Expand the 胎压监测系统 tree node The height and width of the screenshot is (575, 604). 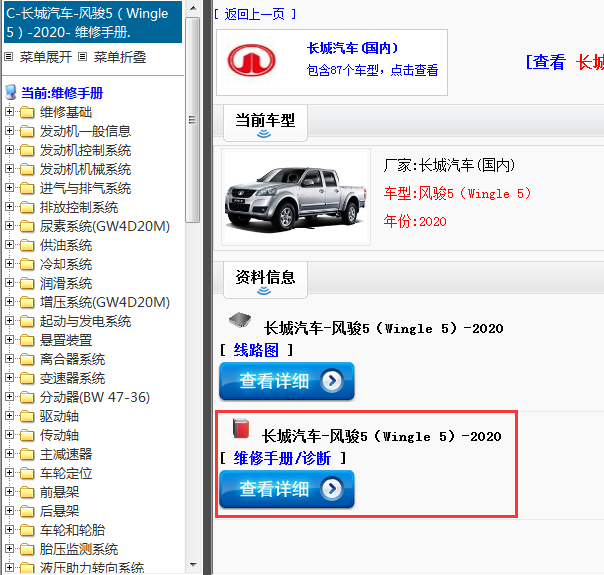pyautogui.click(x=9, y=549)
